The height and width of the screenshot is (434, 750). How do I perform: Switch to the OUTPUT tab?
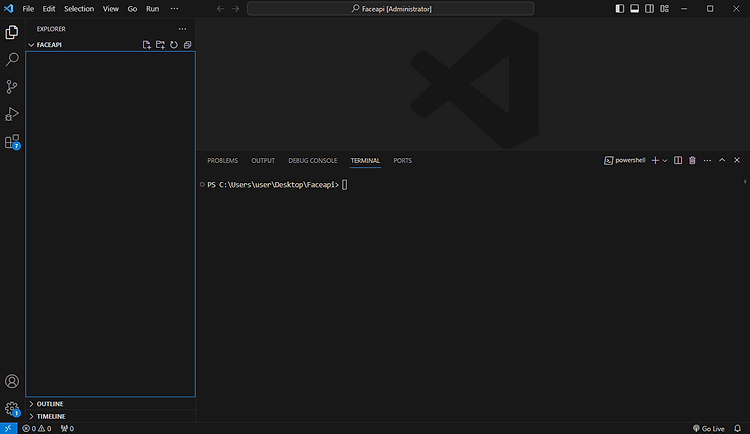click(263, 160)
